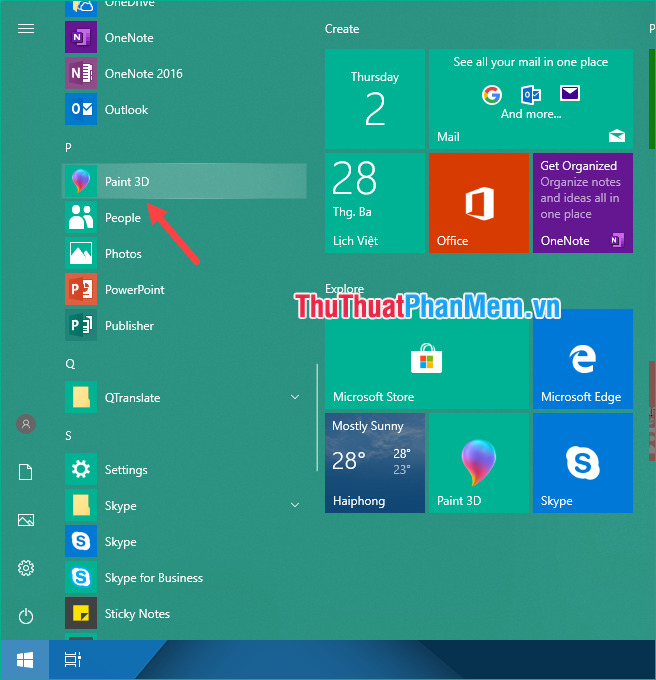The height and width of the screenshot is (680, 656).
Task: Launch Sticky Notes icon
Action: tap(81, 613)
